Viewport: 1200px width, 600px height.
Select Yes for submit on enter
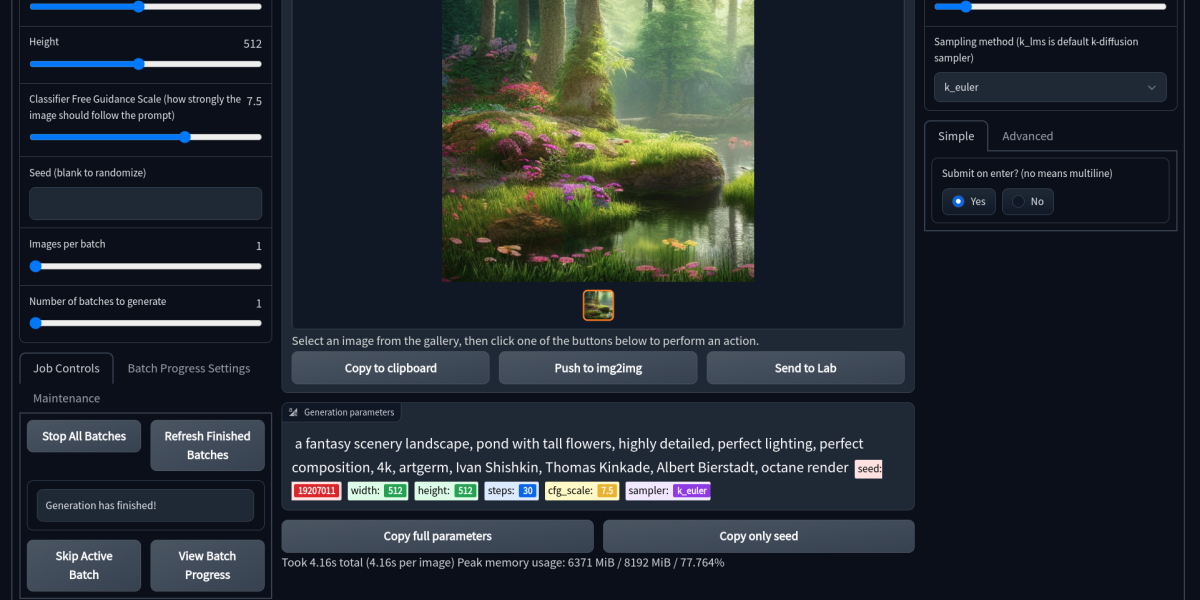pos(958,202)
